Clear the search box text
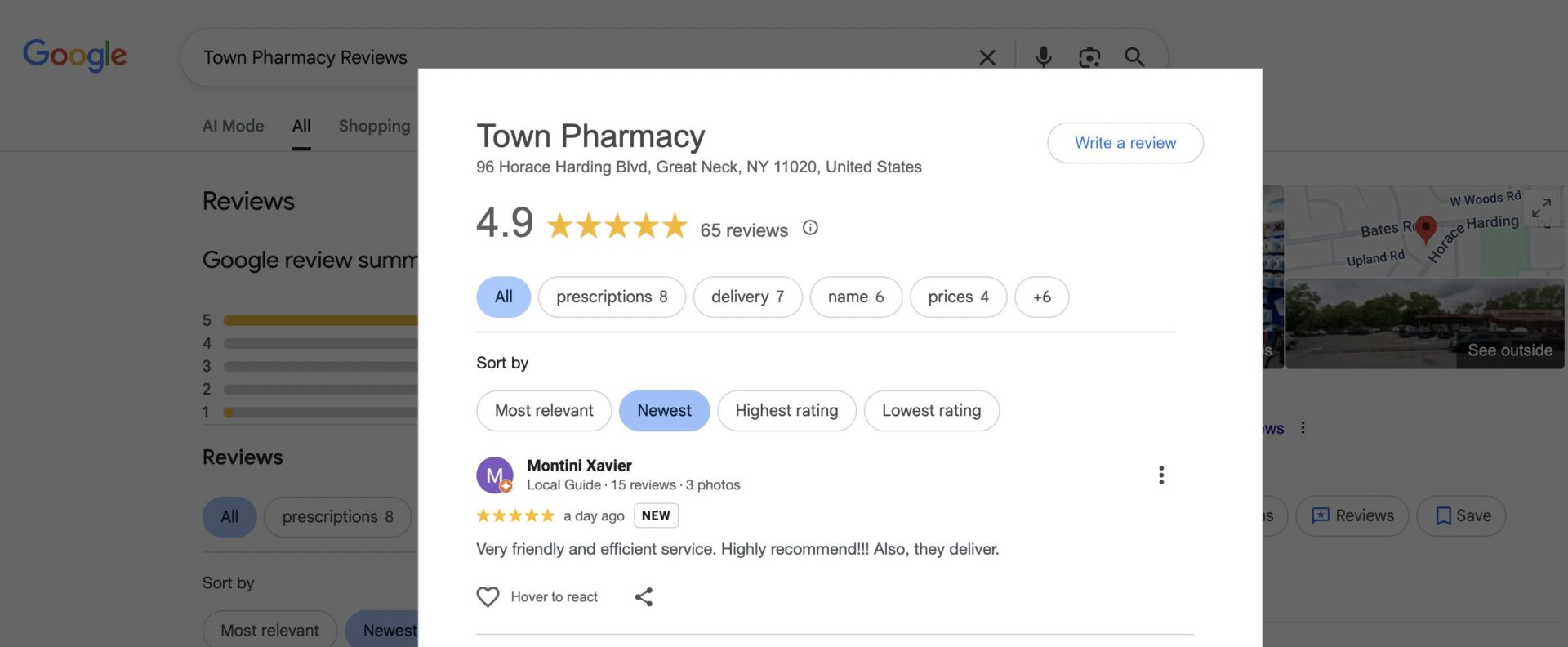This screenshot has height=647, width=1568. 987,57
